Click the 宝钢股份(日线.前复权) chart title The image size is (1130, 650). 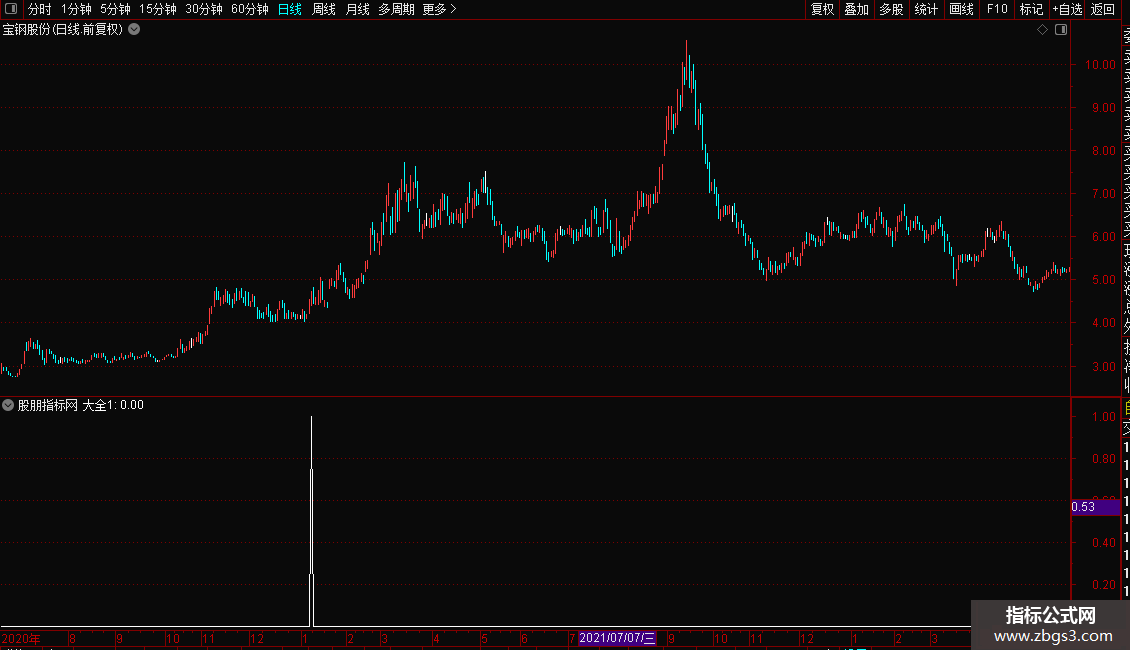coord(63,30)
